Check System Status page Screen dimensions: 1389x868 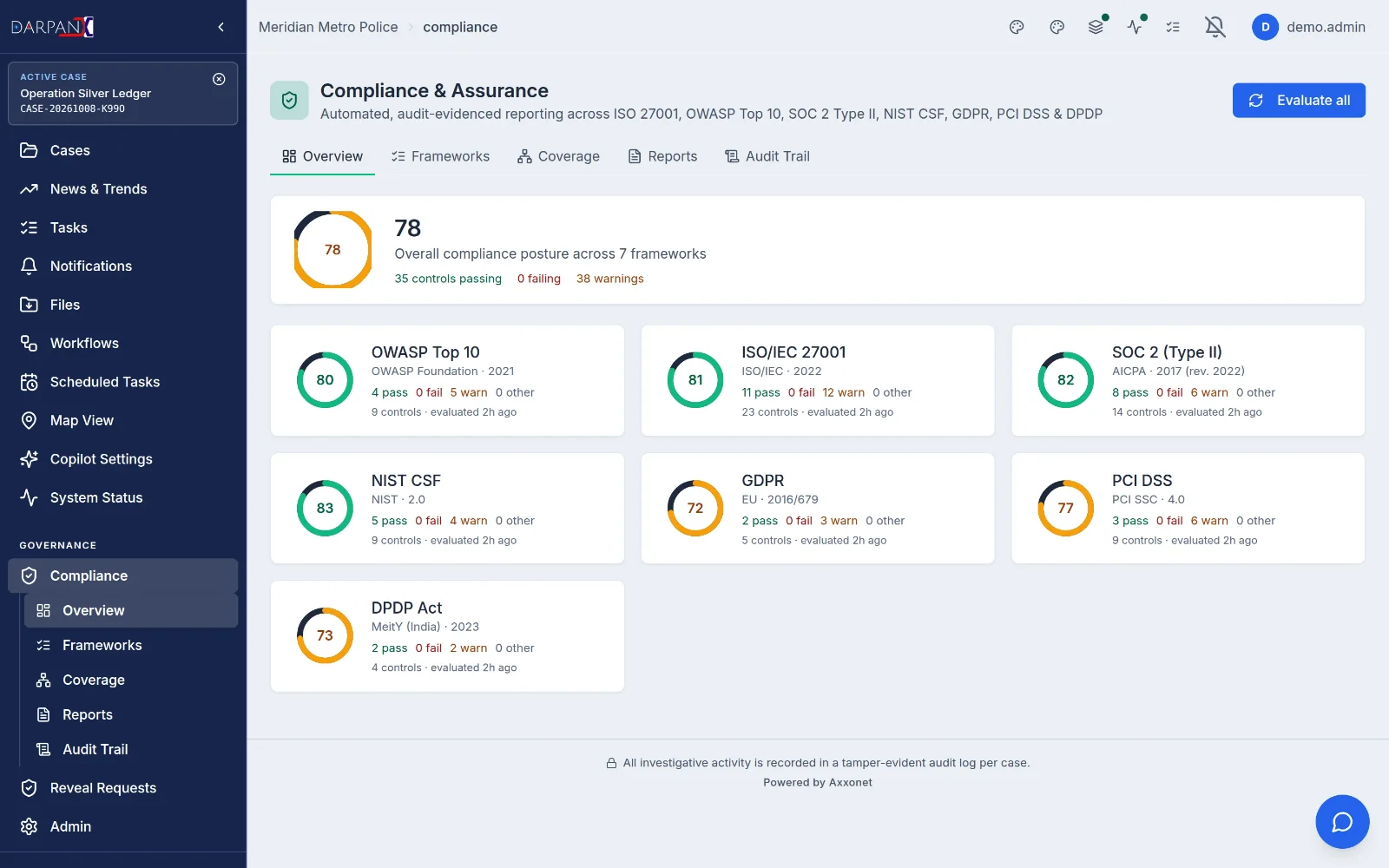(x=123, y=497)
